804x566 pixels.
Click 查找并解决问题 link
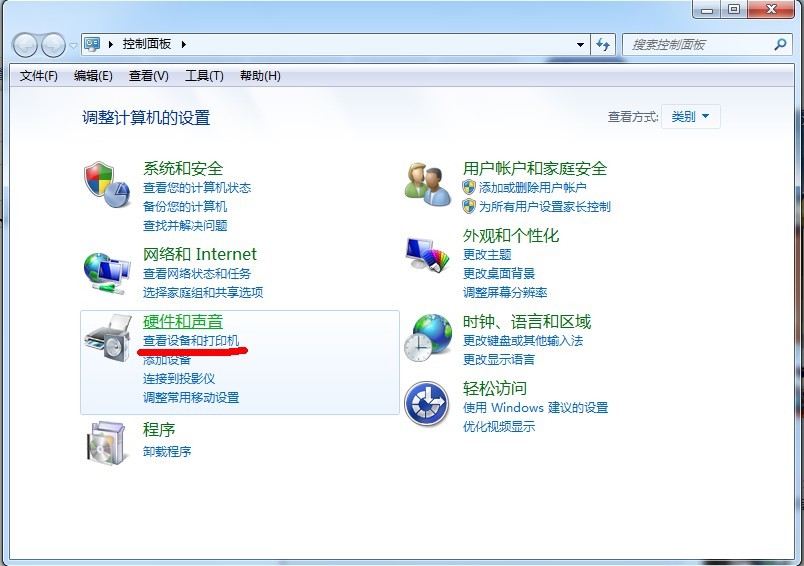point(185,226)
